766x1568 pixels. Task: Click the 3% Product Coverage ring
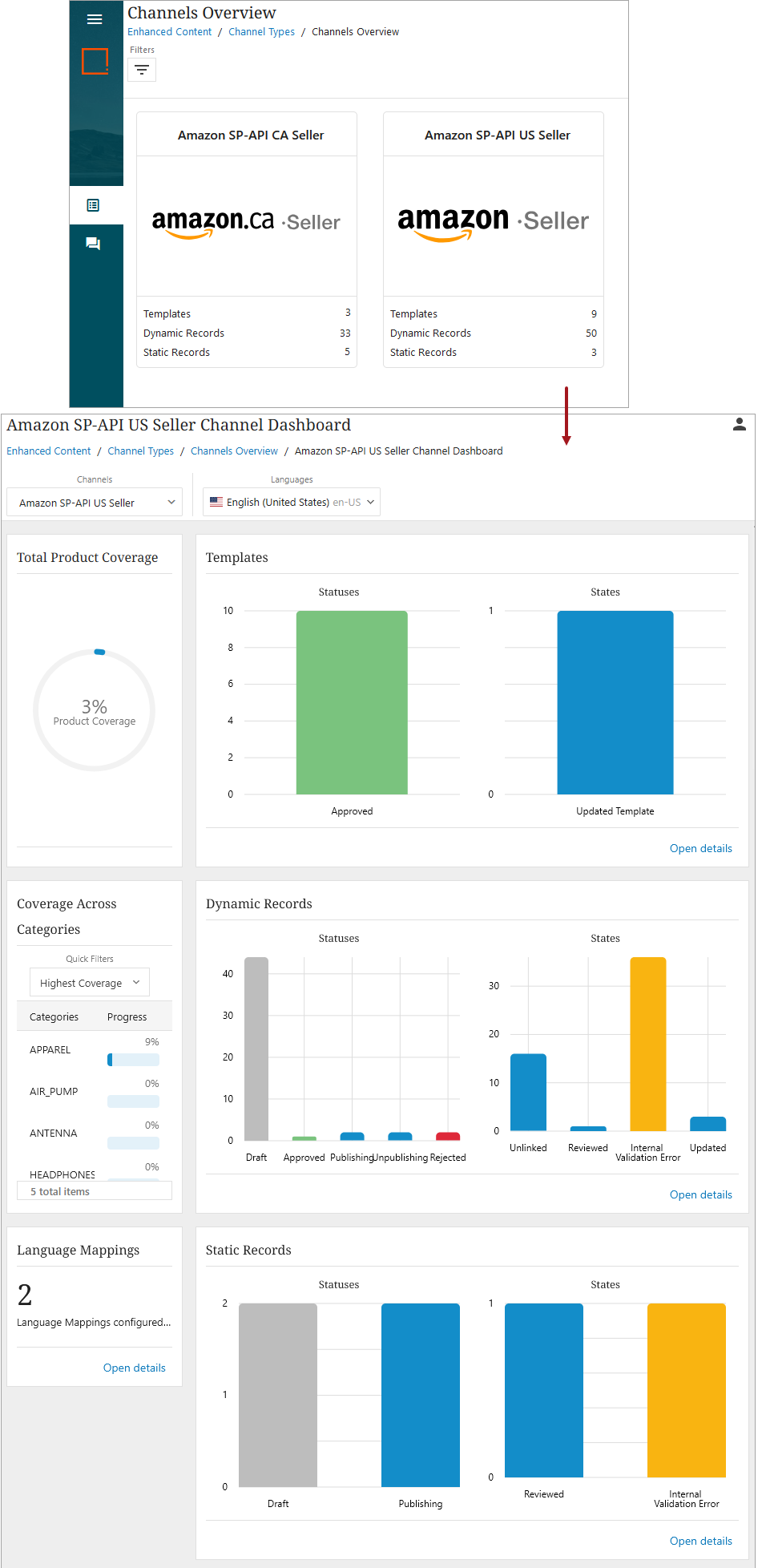[95, 710]
